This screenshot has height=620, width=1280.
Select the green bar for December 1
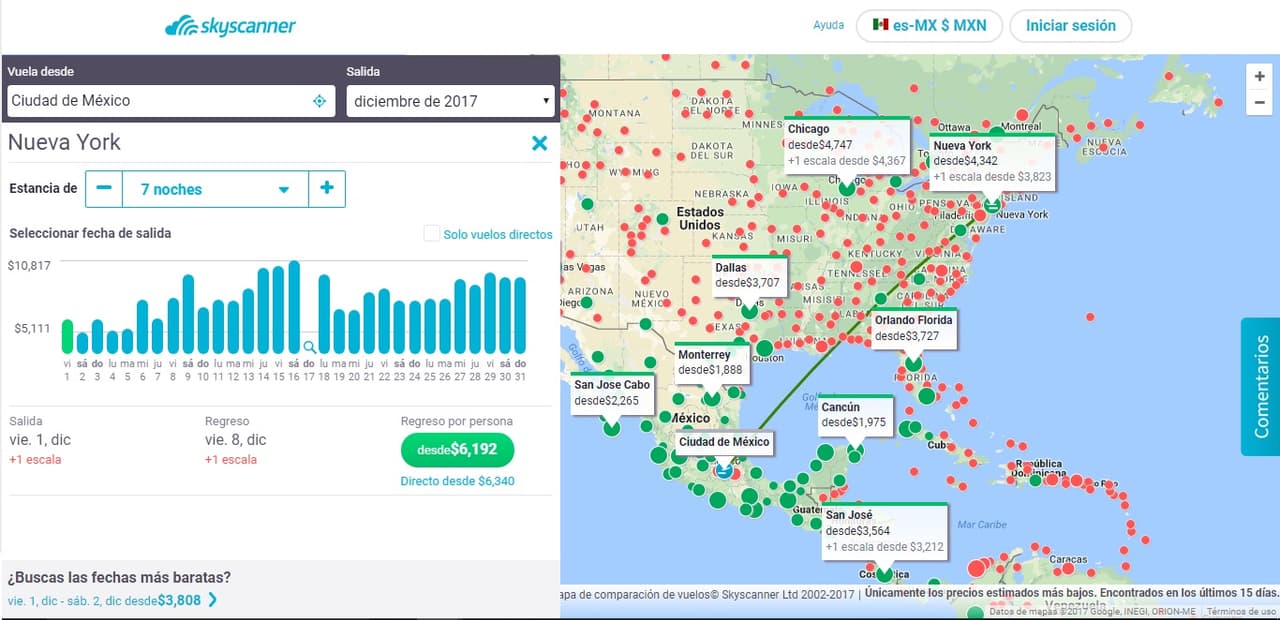pos(67,336)
